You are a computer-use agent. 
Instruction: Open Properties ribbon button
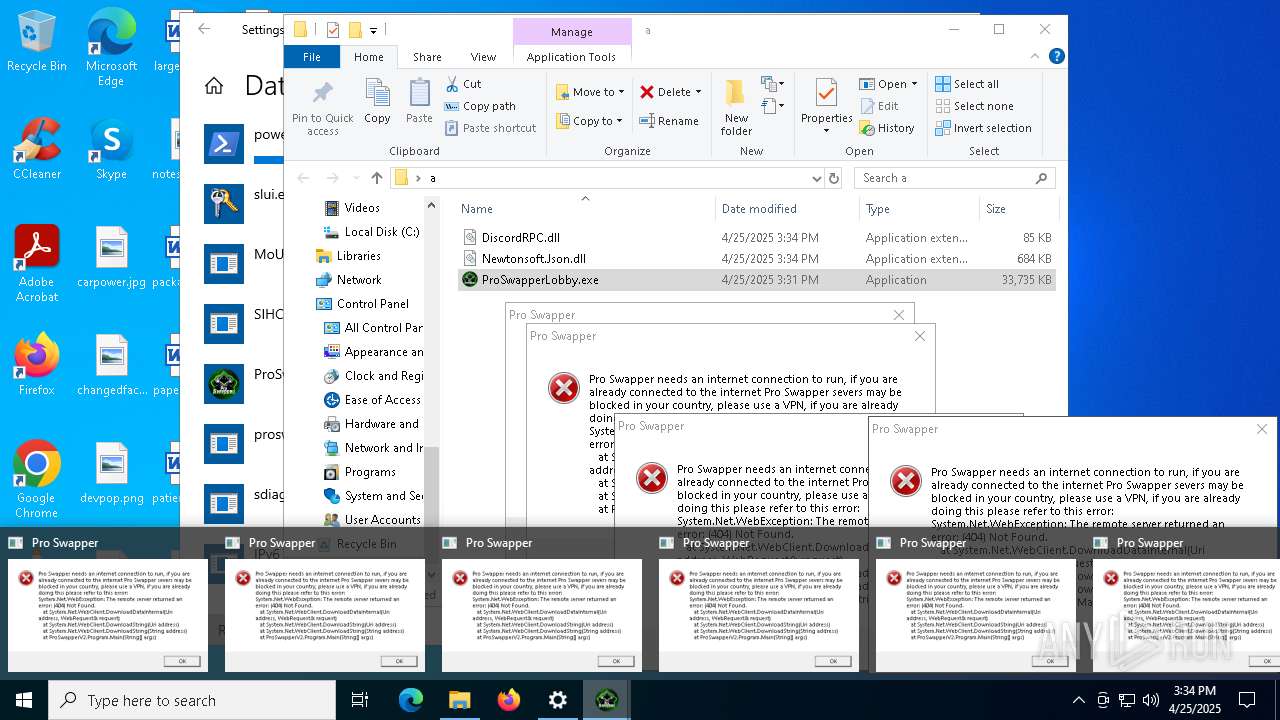pyautogui.click(x=826, y=107)
